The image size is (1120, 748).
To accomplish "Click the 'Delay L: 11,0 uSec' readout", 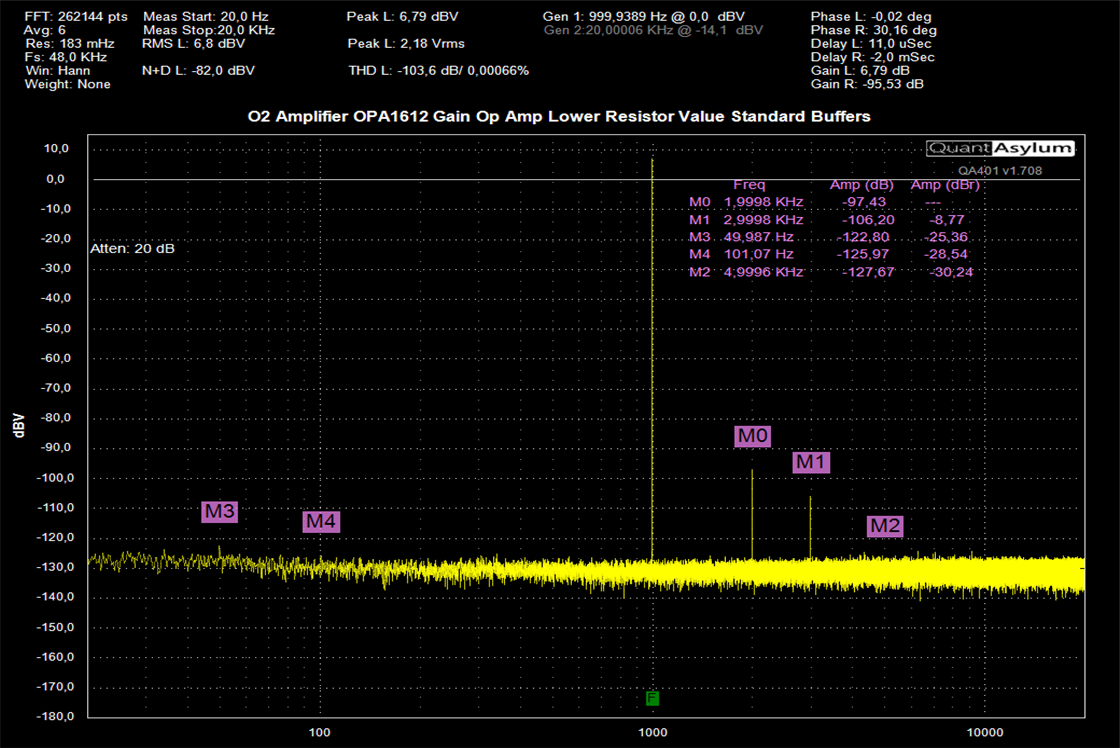I will 871,44.
